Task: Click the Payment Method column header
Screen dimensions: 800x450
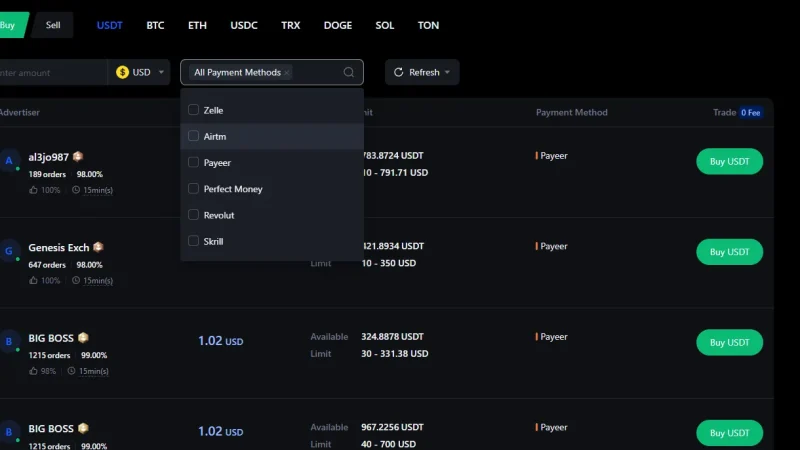Action: (x=571, y=112)
